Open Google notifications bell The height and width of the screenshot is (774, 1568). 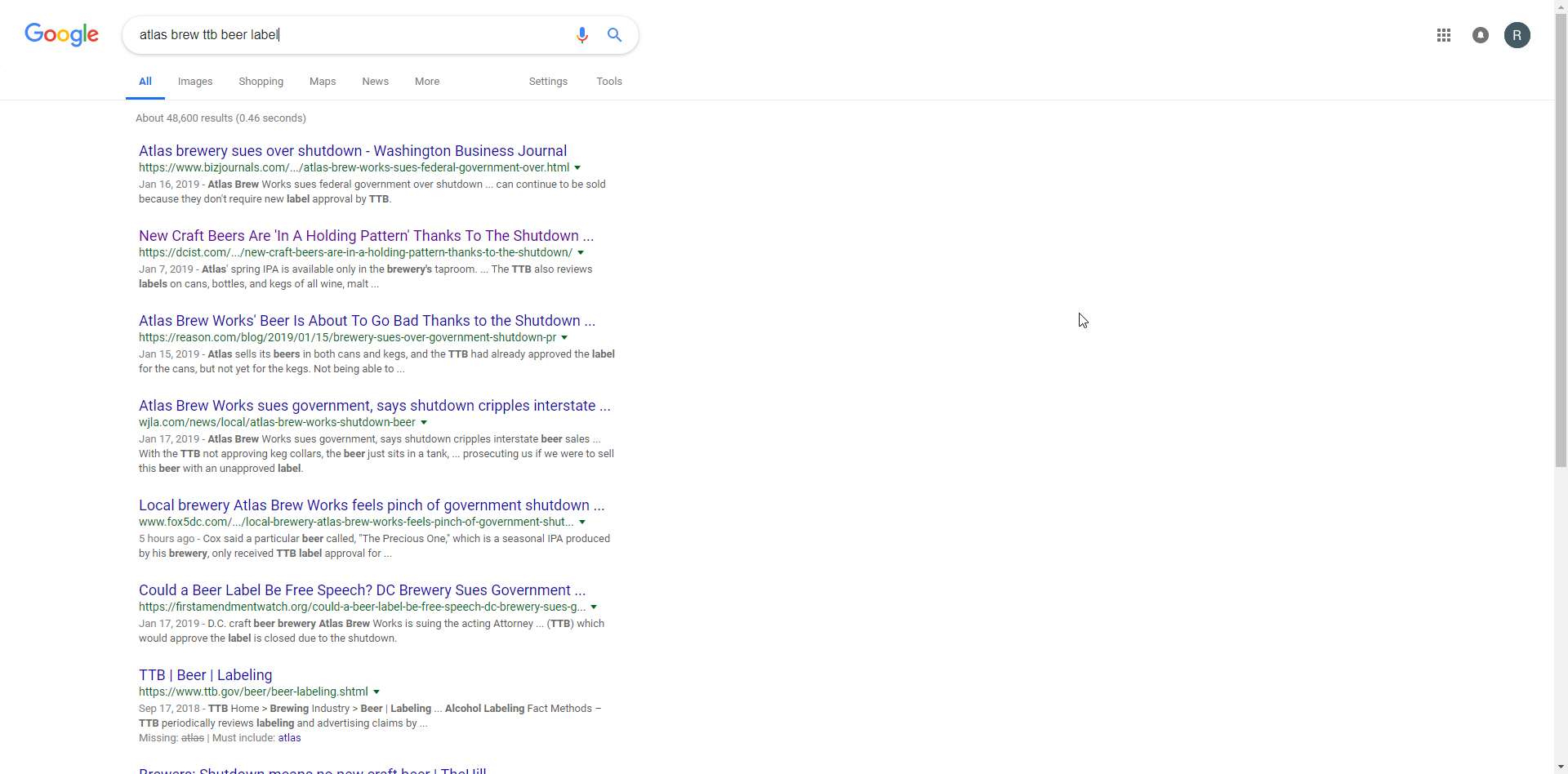pyautogui.click(x=1481, y=35)
